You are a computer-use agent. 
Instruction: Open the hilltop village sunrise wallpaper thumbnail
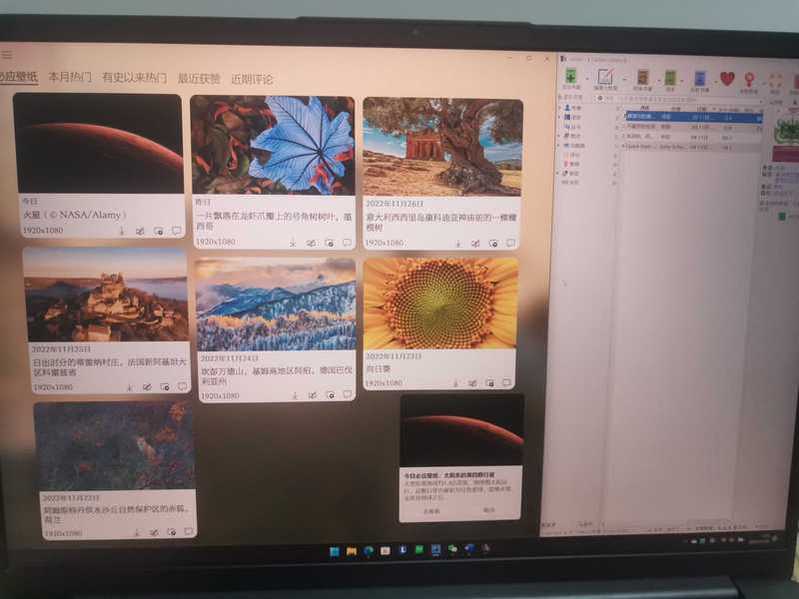point(106,295)
